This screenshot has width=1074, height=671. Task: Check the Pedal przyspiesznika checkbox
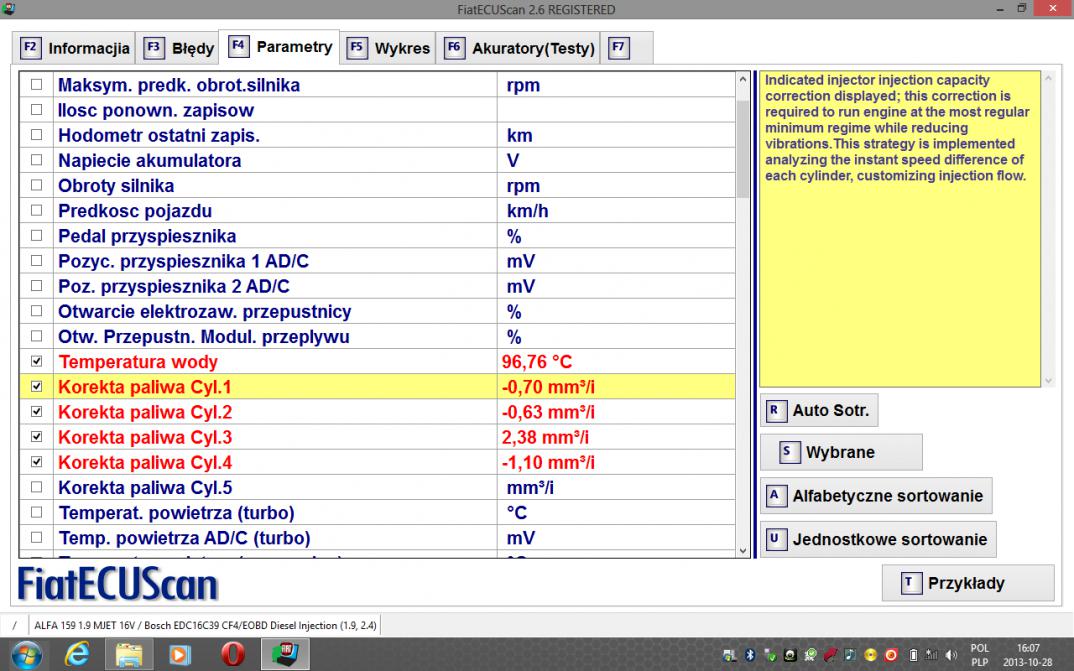pos(36,236)
